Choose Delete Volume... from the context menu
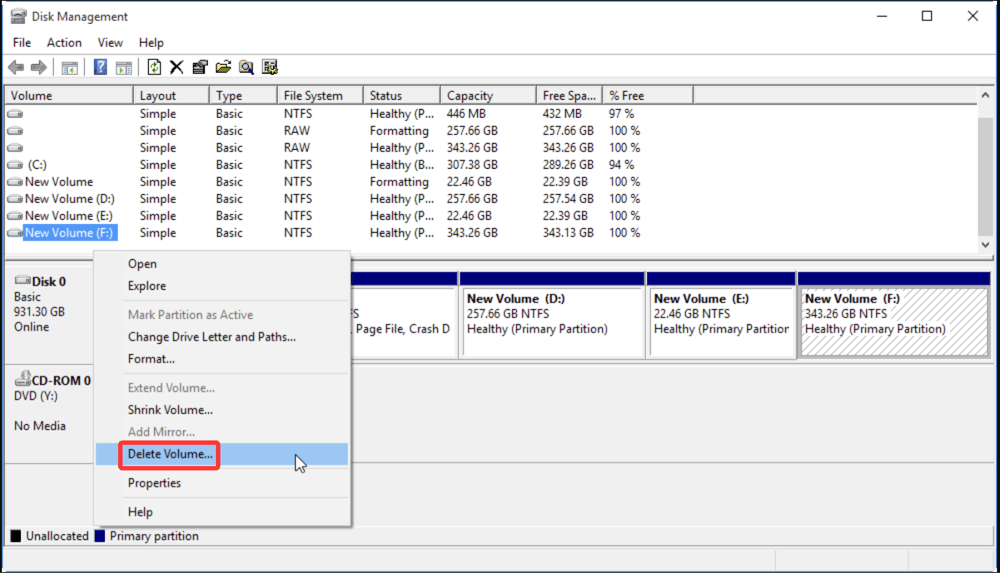 (x=222, y=454)
